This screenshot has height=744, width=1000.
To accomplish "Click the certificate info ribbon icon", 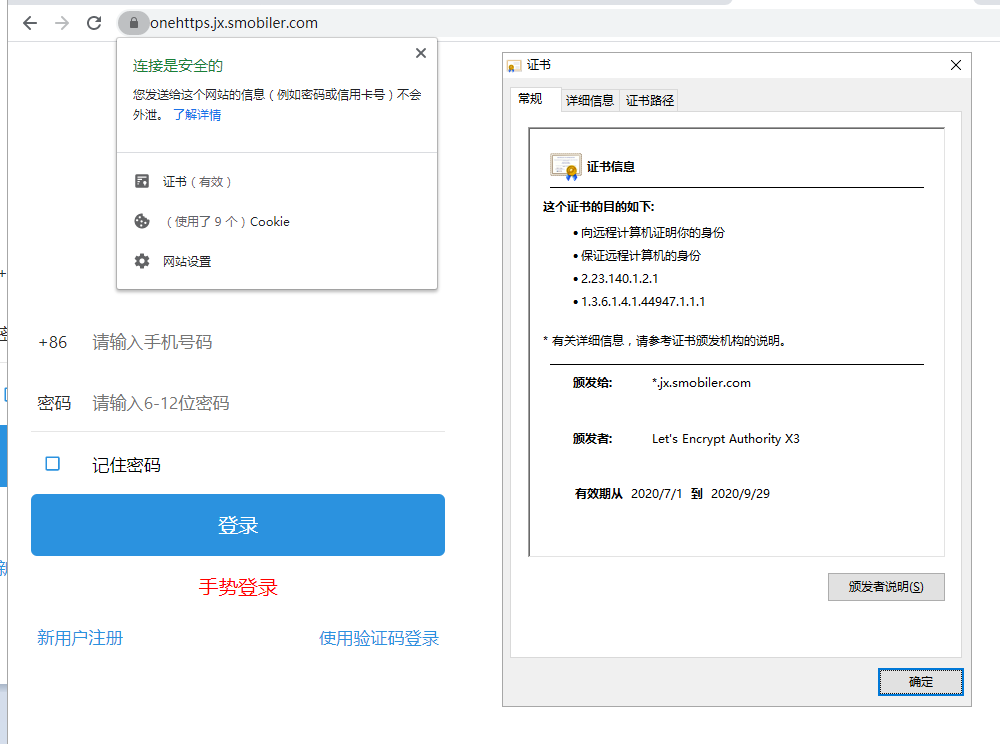I will pos(566,167).
